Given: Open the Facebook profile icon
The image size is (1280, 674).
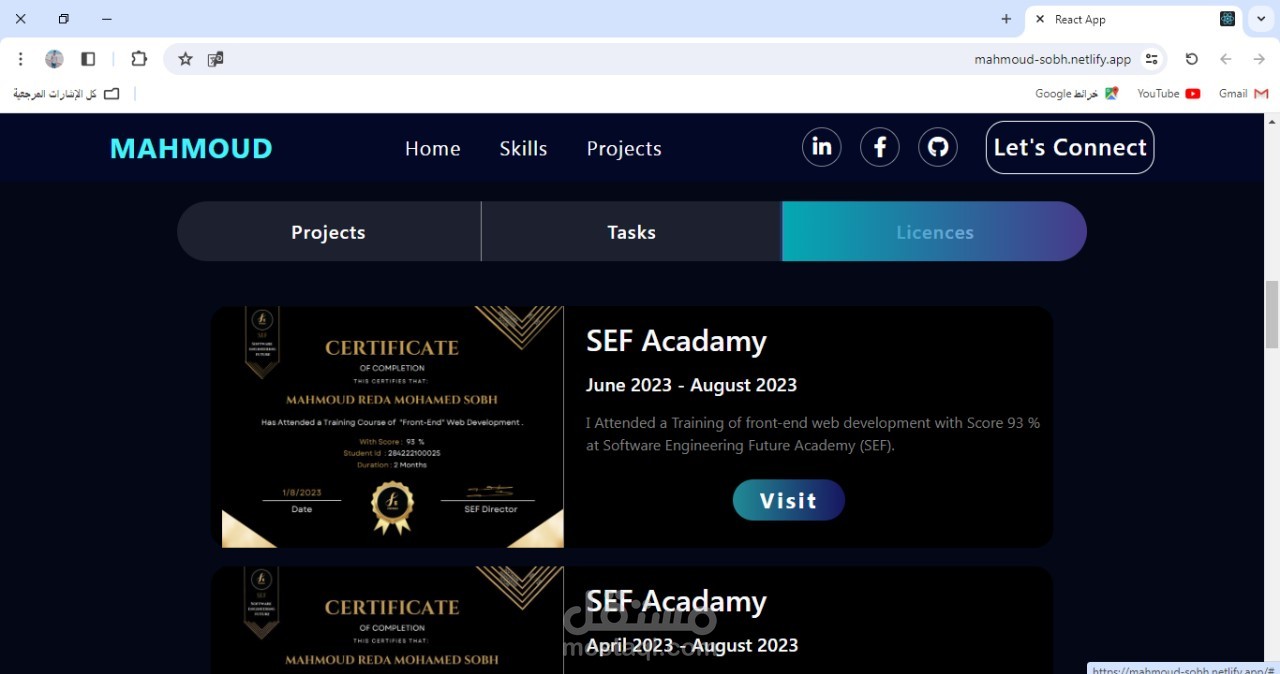Looking at the screenshot, I should tap(879, 147).
